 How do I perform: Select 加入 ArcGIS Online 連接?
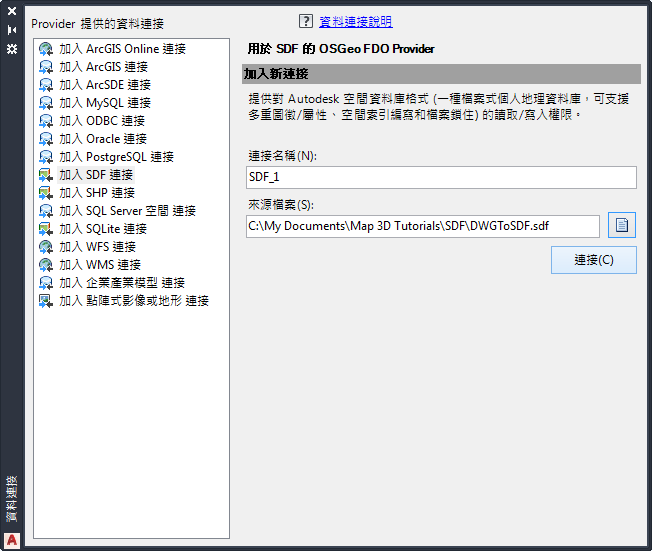point(122,49)
